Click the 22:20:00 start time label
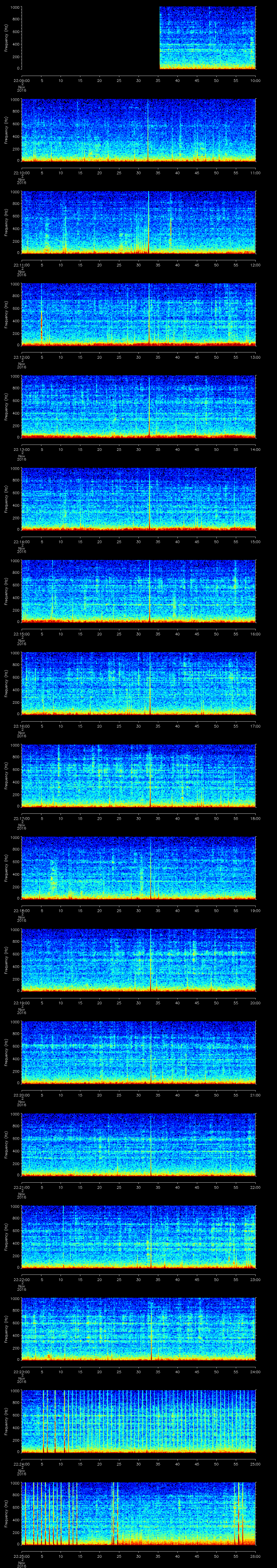 coord(21,1095)
